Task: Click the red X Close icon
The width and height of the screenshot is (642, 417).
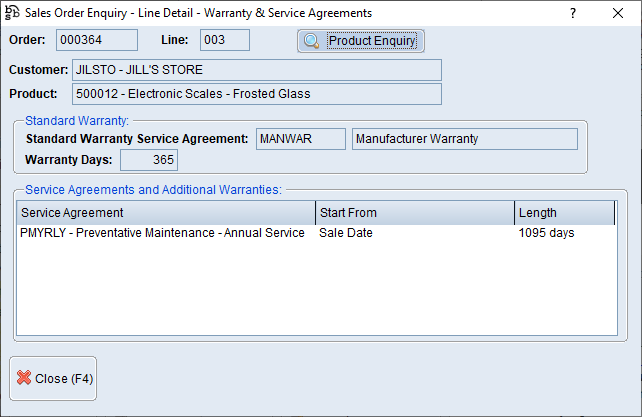Action: coord(24,379)
